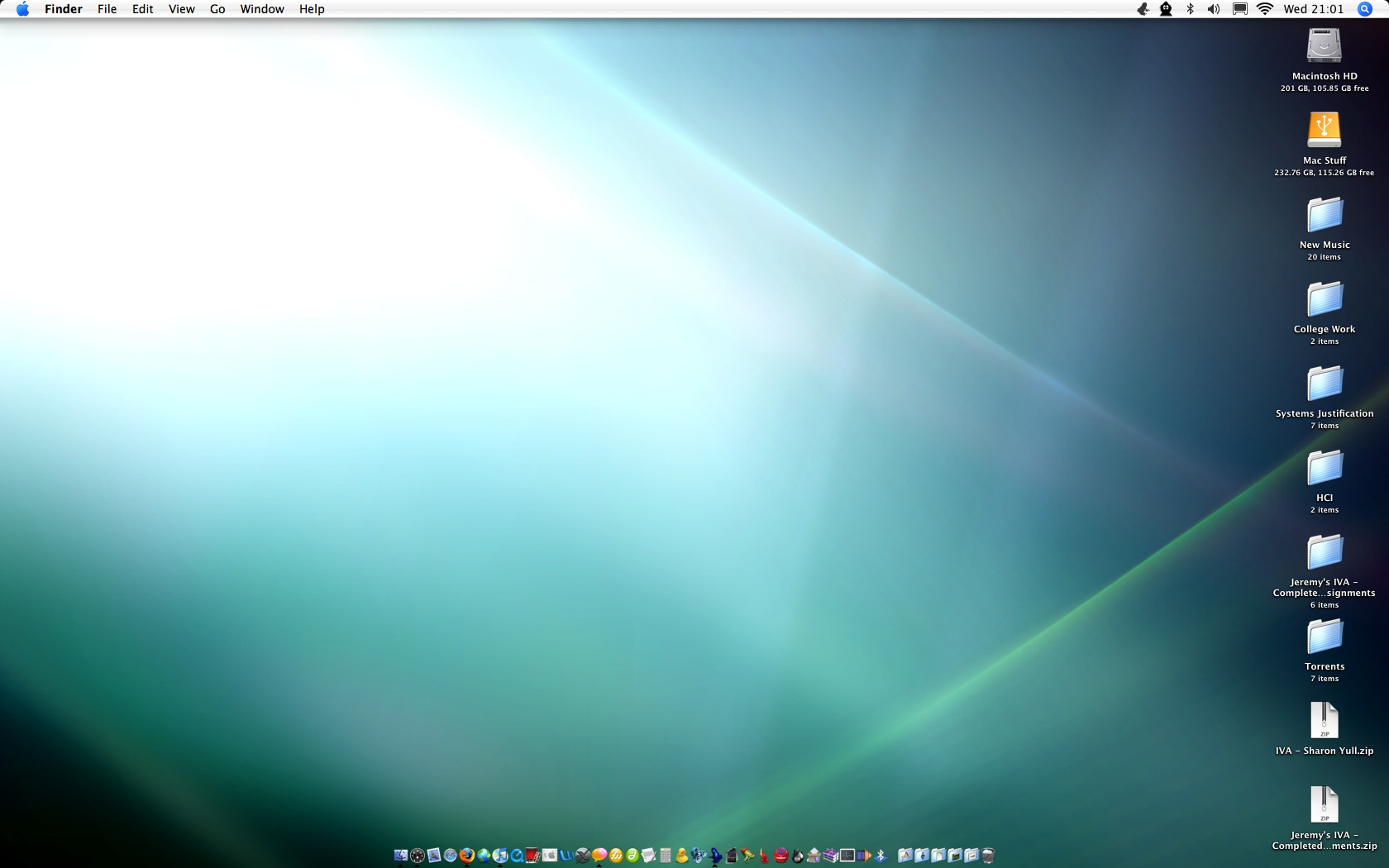Screen dimensions: 1389x868
Task: Open Photo Booth from the Dock
Action: click(533, 856)
